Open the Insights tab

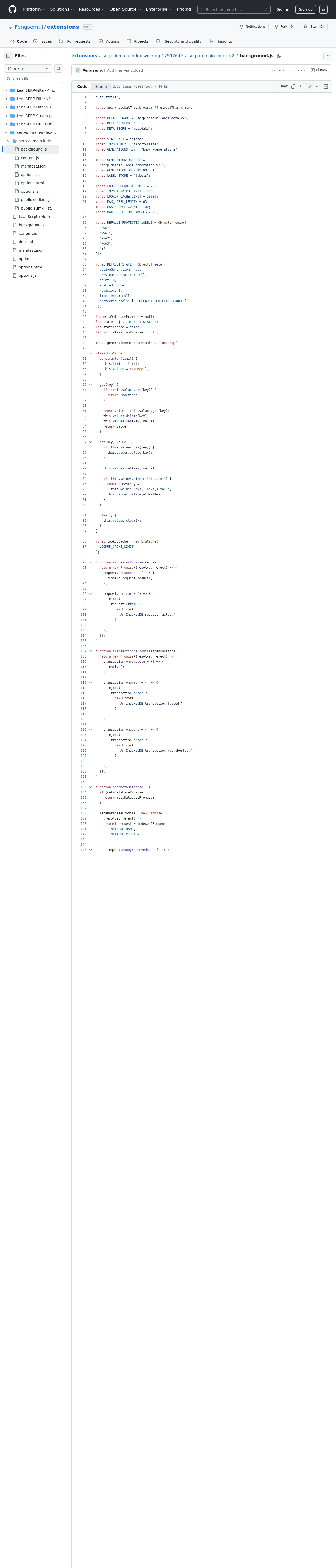click(221, 41)
